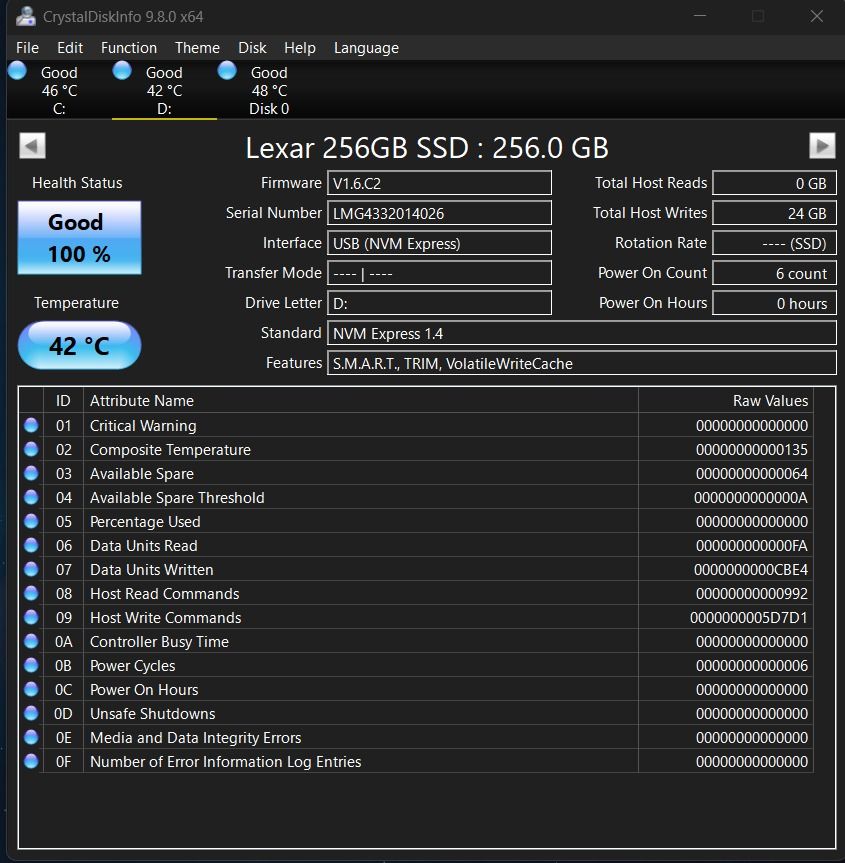The width and height of the screenshot is (845, 863).
Task: Click the Features field with S.M.A.R.T., TRIM
Action: click(x=582, y=363)
